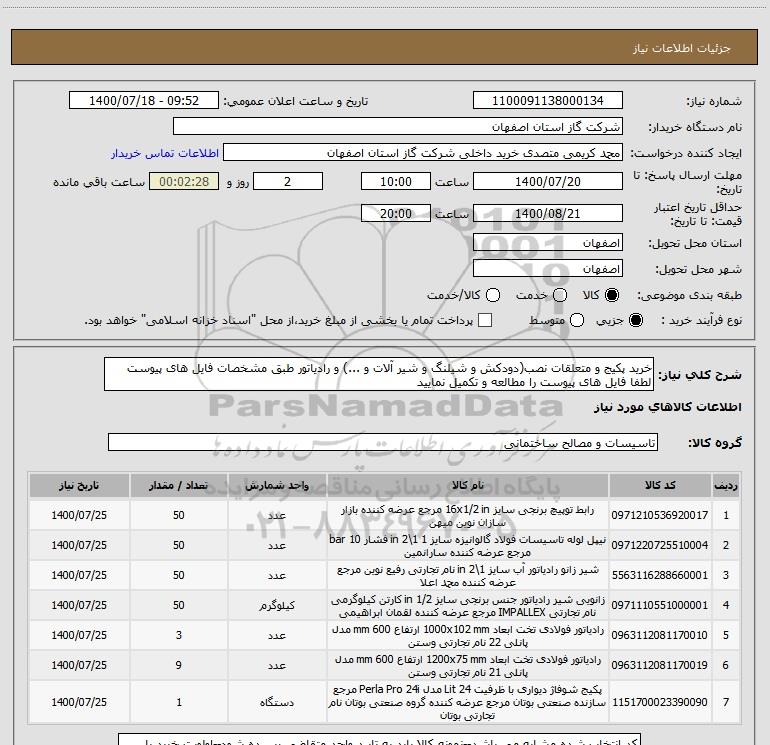Click product code 1151700023390090
Image resolution: width=770 pixels, height=745 pixels.
point(660,702)
